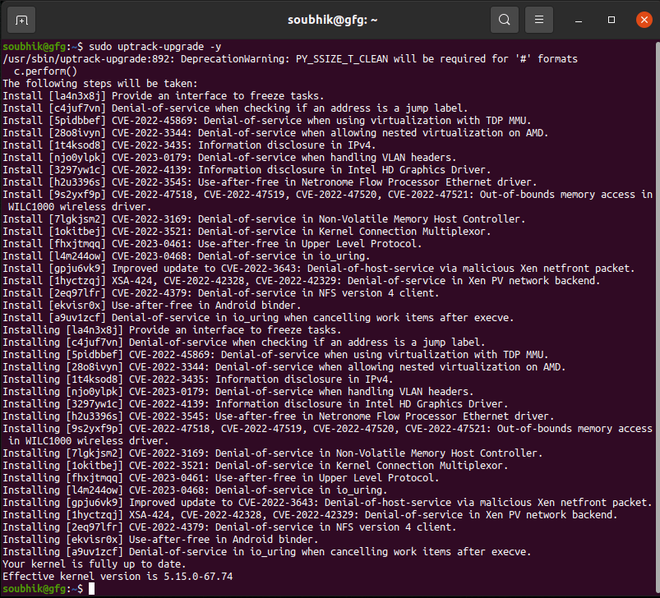Image resolution: width=660 pixels, height=598 pixels.
Task: Click the Installing [la4n3x8j] freeze tasks line
Action: 172,330
